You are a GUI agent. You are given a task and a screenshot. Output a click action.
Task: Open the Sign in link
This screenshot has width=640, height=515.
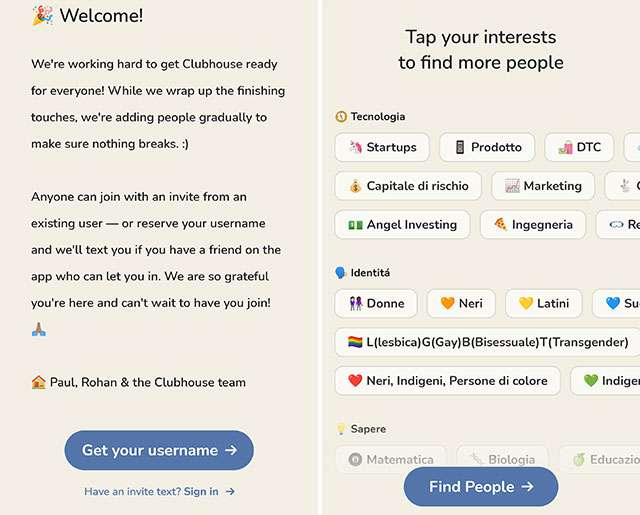(x=201, y=491)
